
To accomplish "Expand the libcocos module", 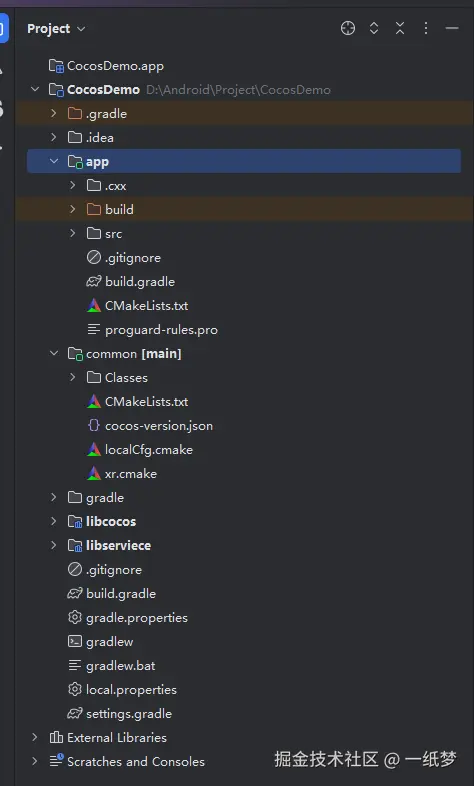I will pos(54,521).
